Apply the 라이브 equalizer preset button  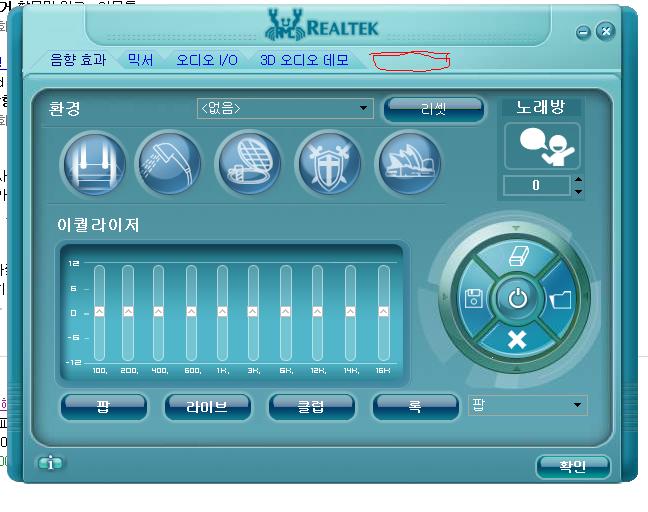click(x=207, y=407)
